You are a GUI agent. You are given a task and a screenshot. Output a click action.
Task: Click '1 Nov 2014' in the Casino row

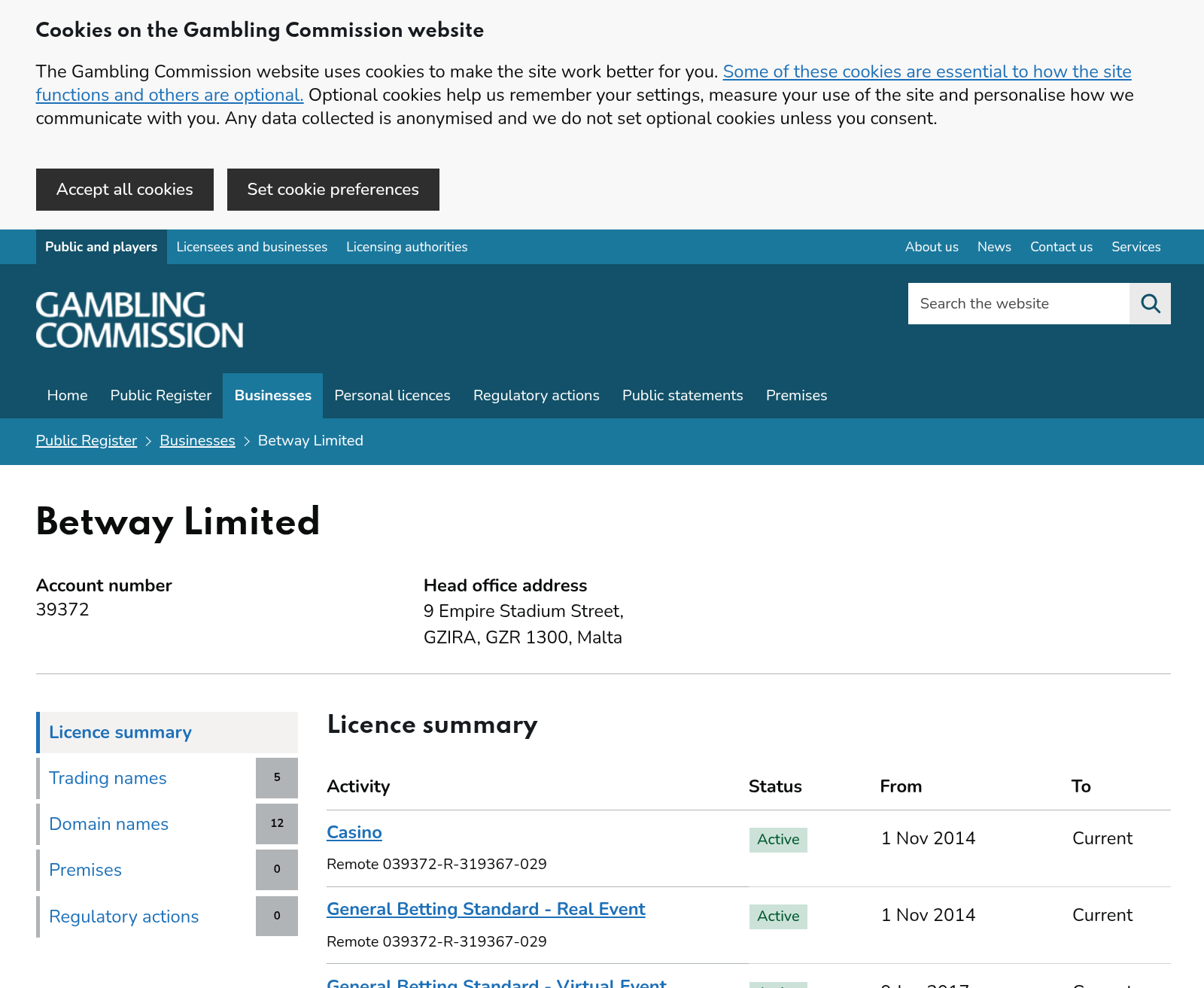[x=928, y=839]
